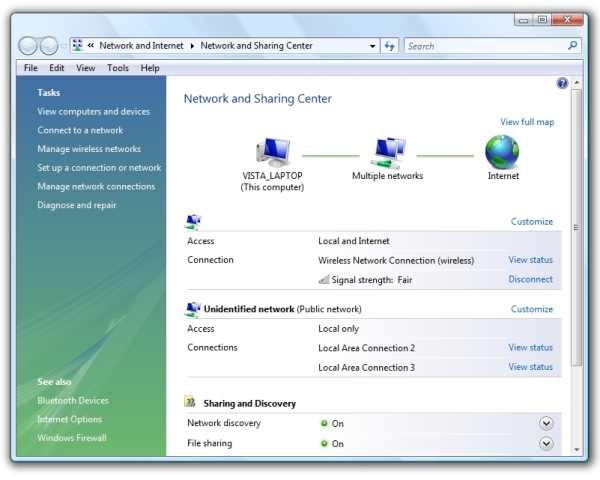600x480 pixels.
Task: Open Internet Options link
Action: [x=70, y=420]
